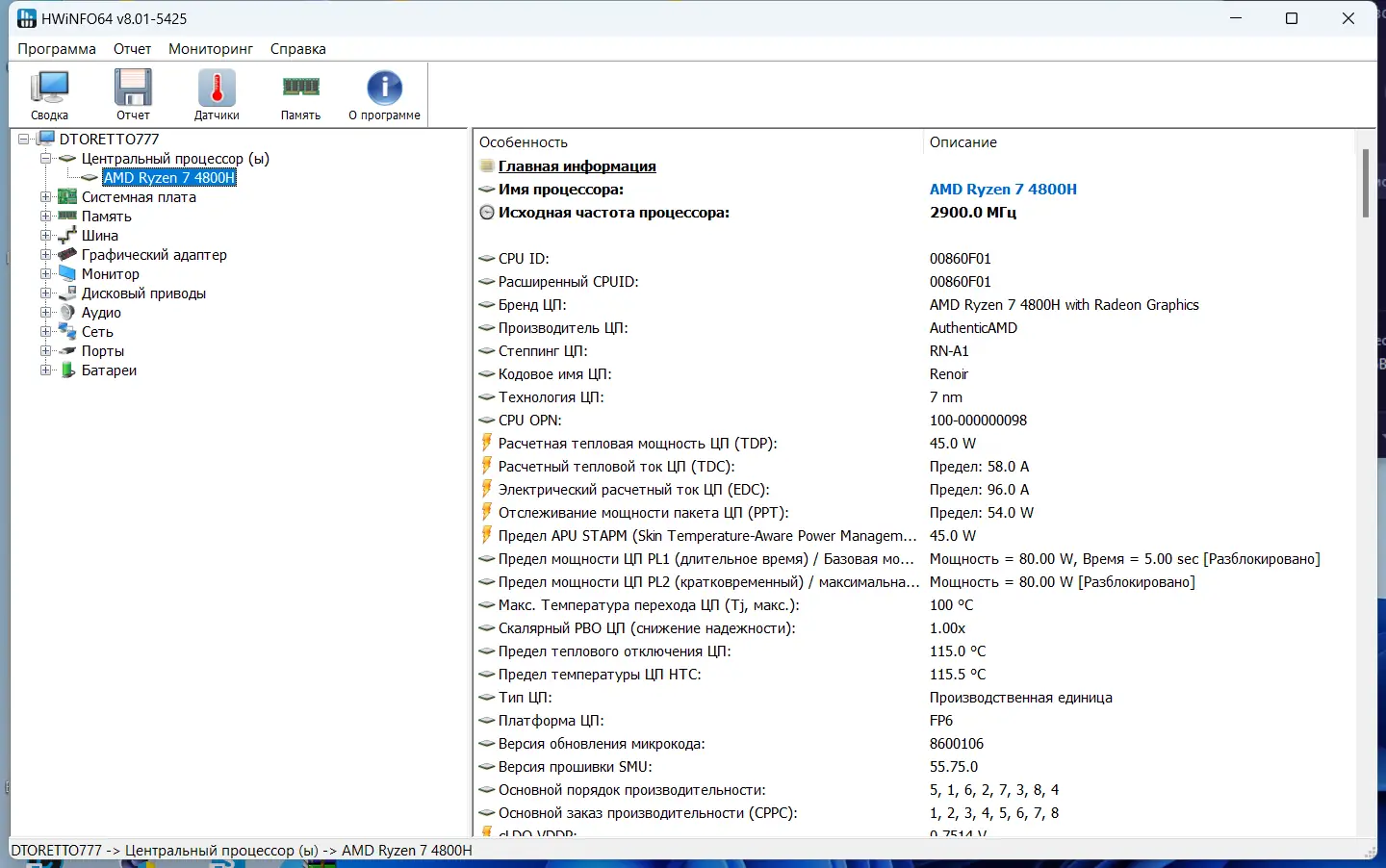Expand the Дисковый приводы node

coord(45,293)
